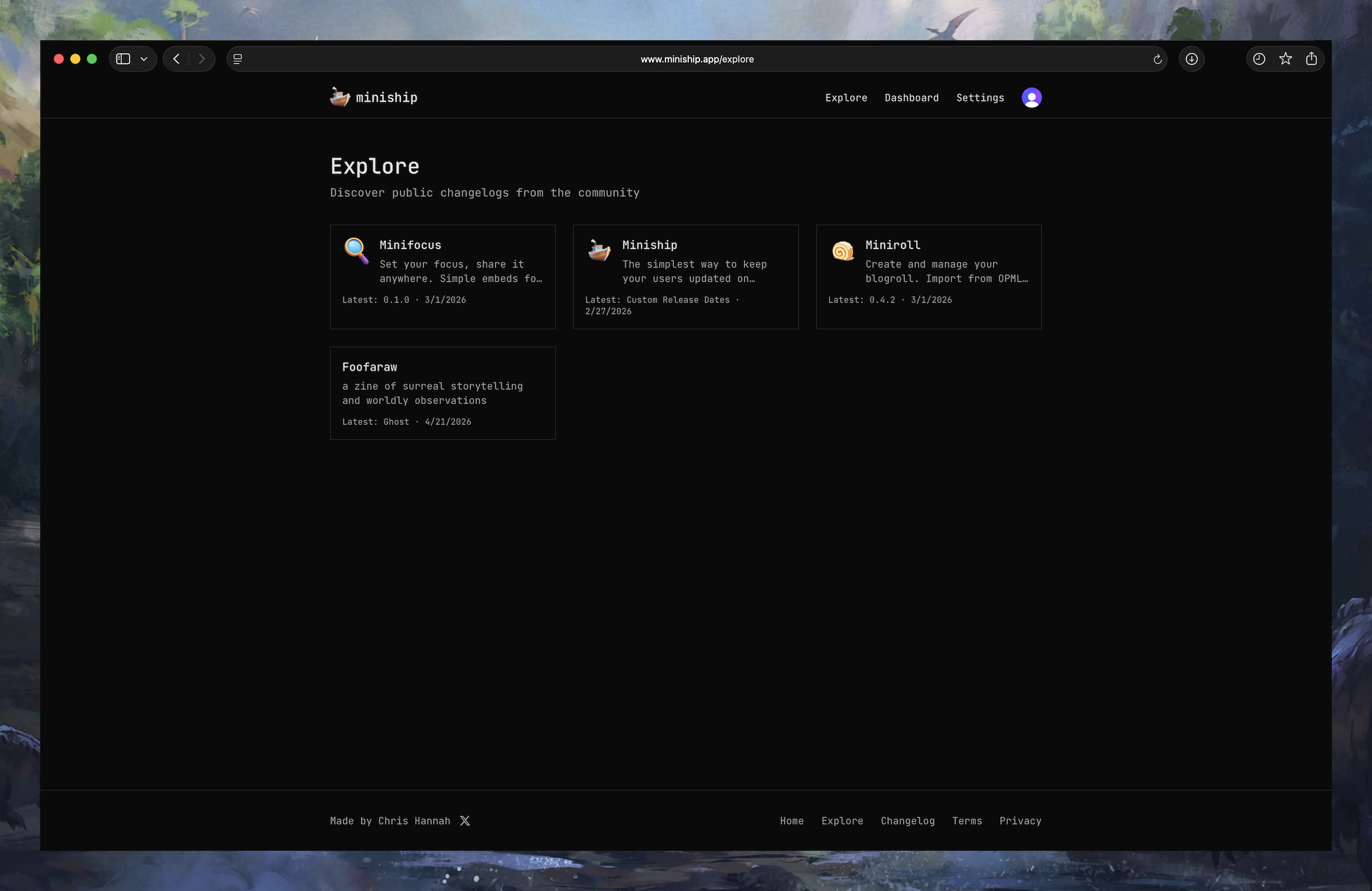Click the Safari downloads icon
The image size is (1372, 891).
(1191, 59)
